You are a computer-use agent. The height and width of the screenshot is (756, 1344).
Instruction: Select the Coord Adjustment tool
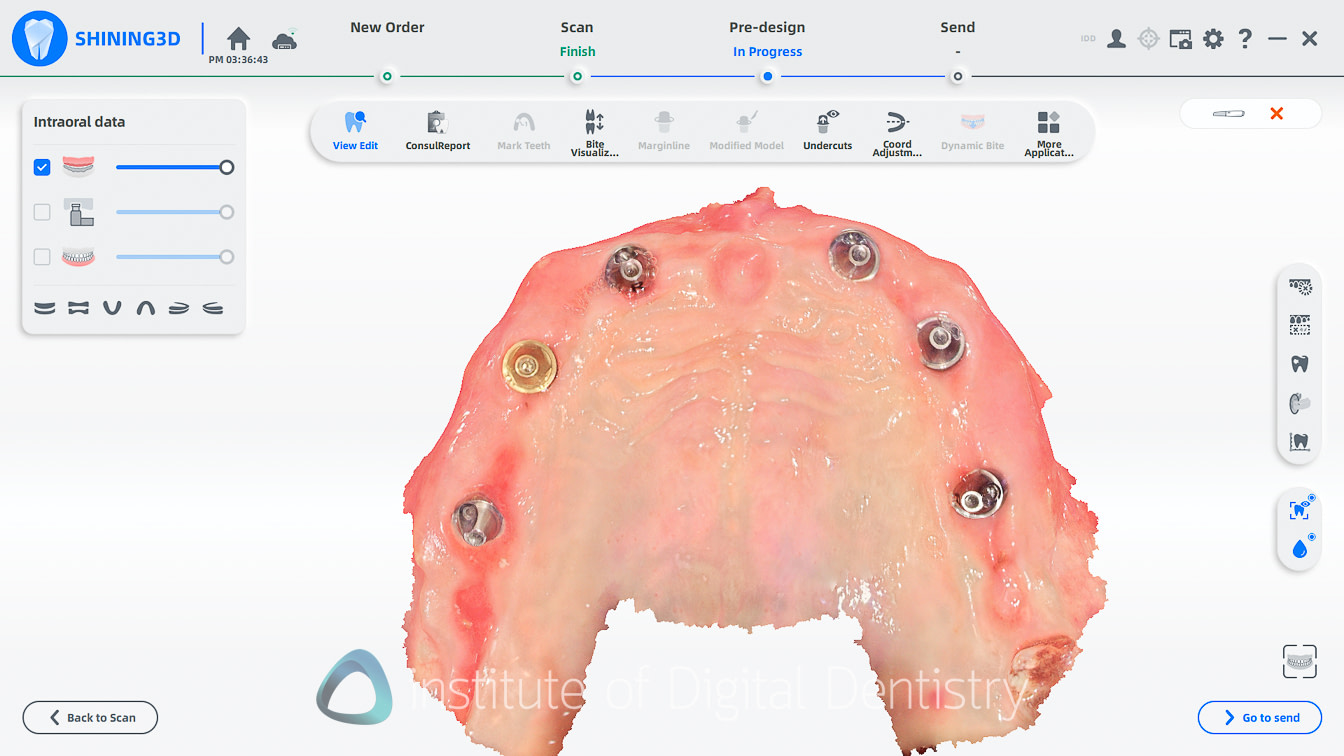[897, 131]
